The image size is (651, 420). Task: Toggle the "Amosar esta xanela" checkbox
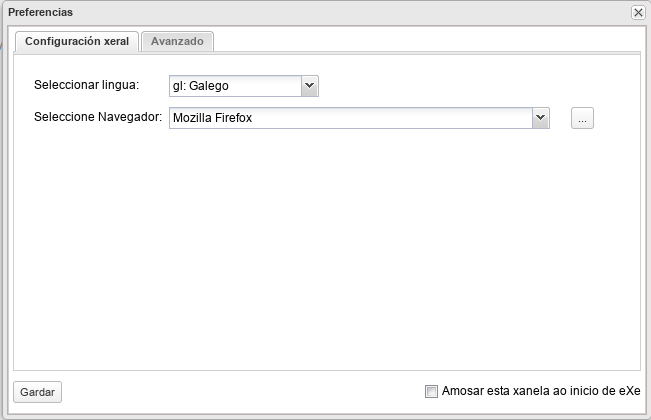tap(431, 392)
